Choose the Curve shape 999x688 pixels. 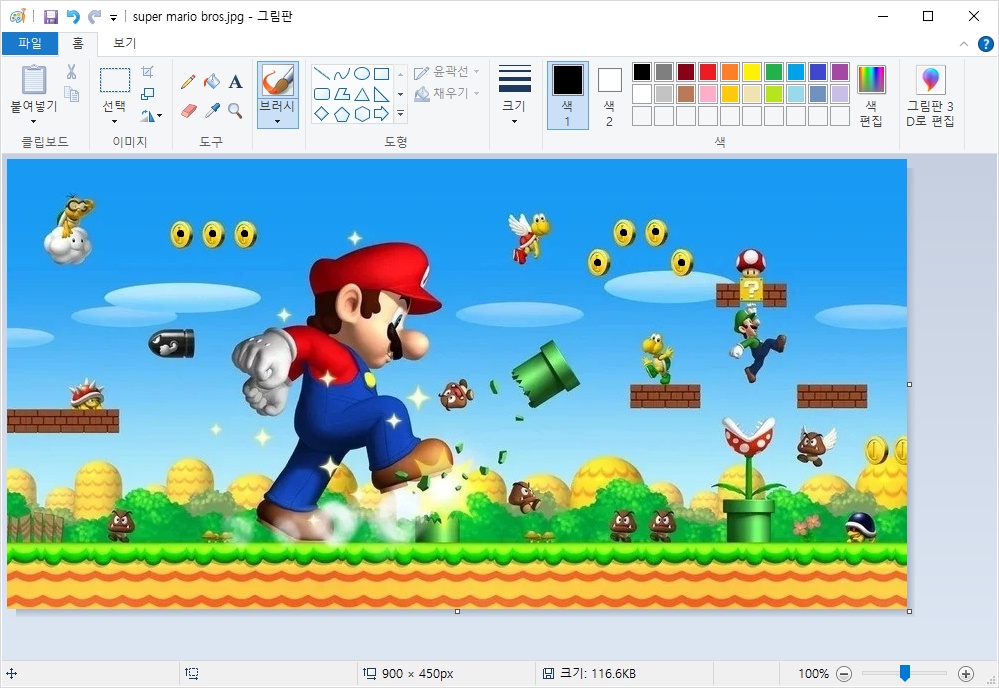tap(342, 74)
